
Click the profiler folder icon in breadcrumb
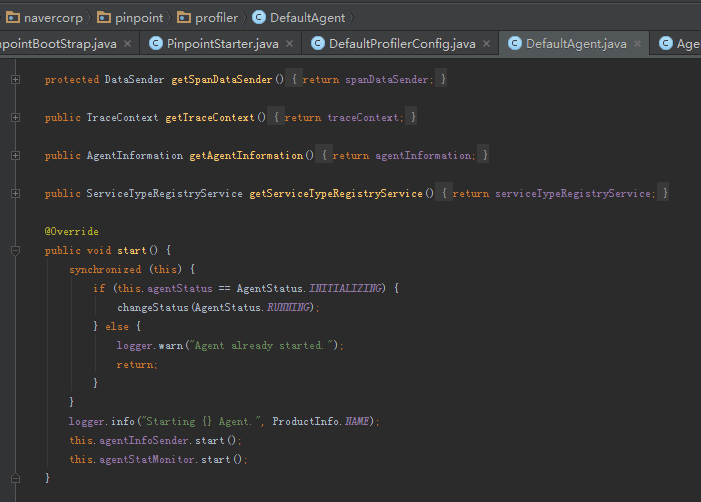click(184, 17)
